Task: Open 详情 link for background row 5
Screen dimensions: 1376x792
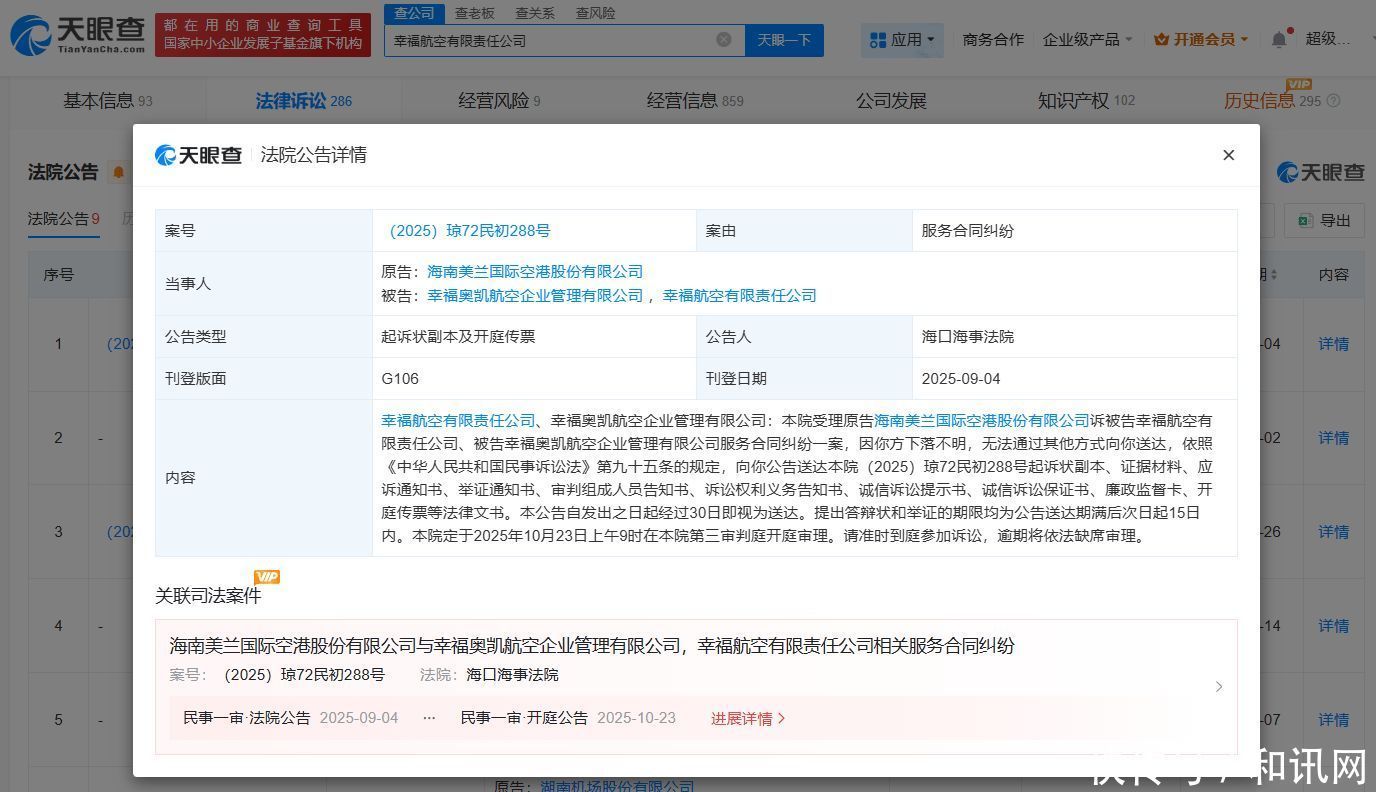Action: click(1334, 720)
